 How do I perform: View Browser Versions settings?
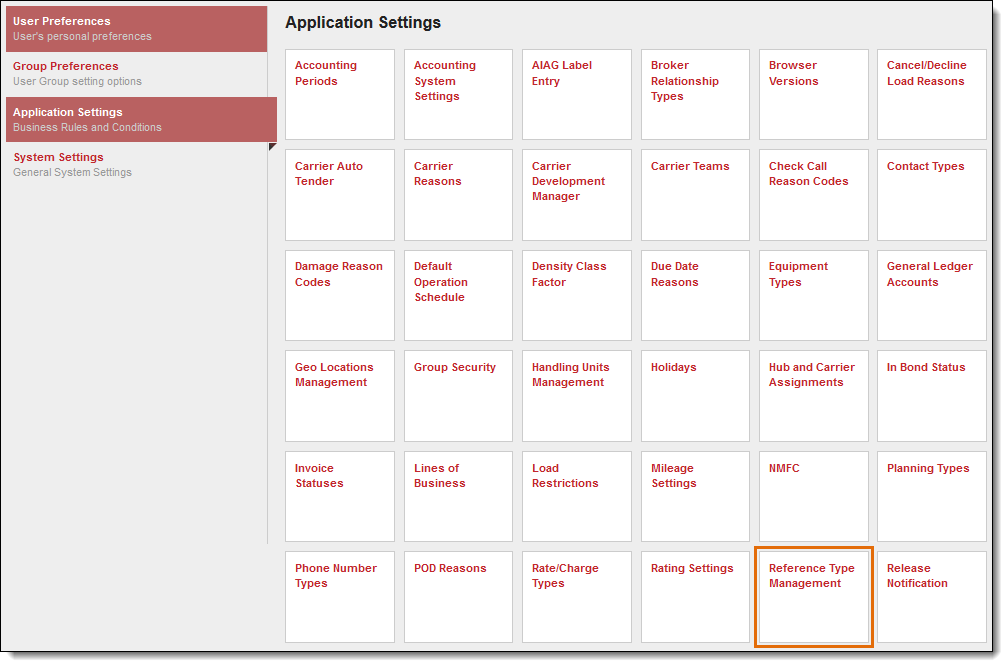813,94
